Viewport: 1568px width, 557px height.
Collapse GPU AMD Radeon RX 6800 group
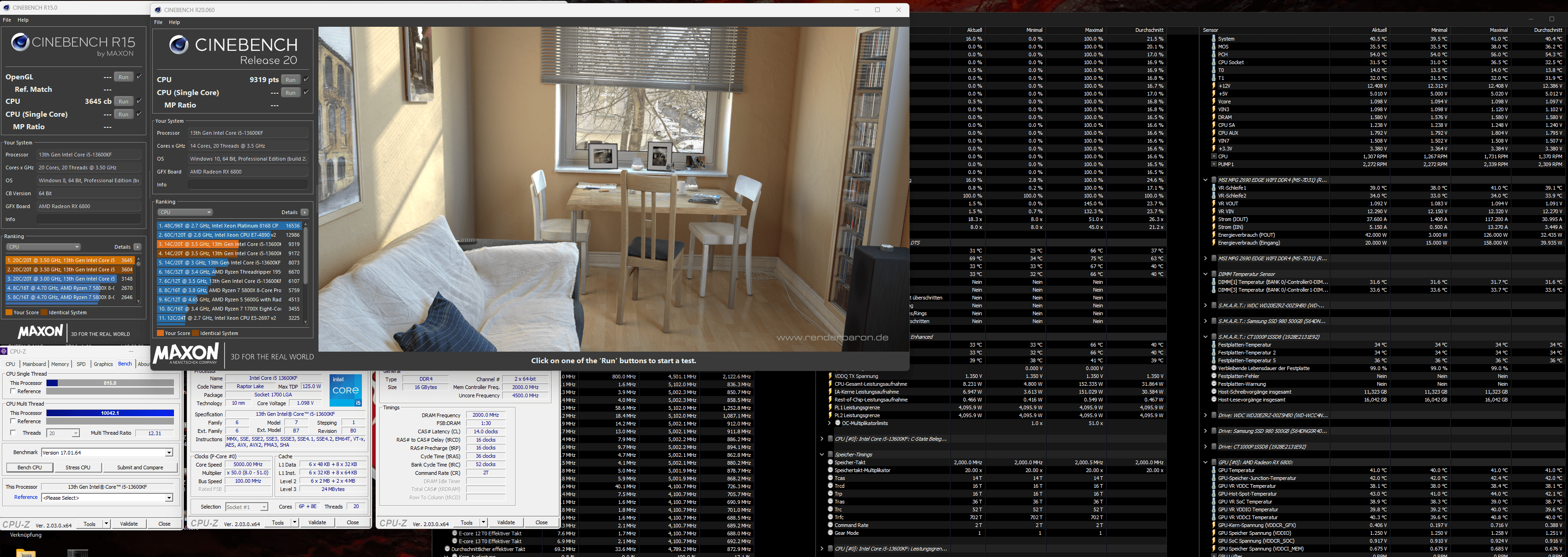pyautogui.click(x=1205, y=463)
